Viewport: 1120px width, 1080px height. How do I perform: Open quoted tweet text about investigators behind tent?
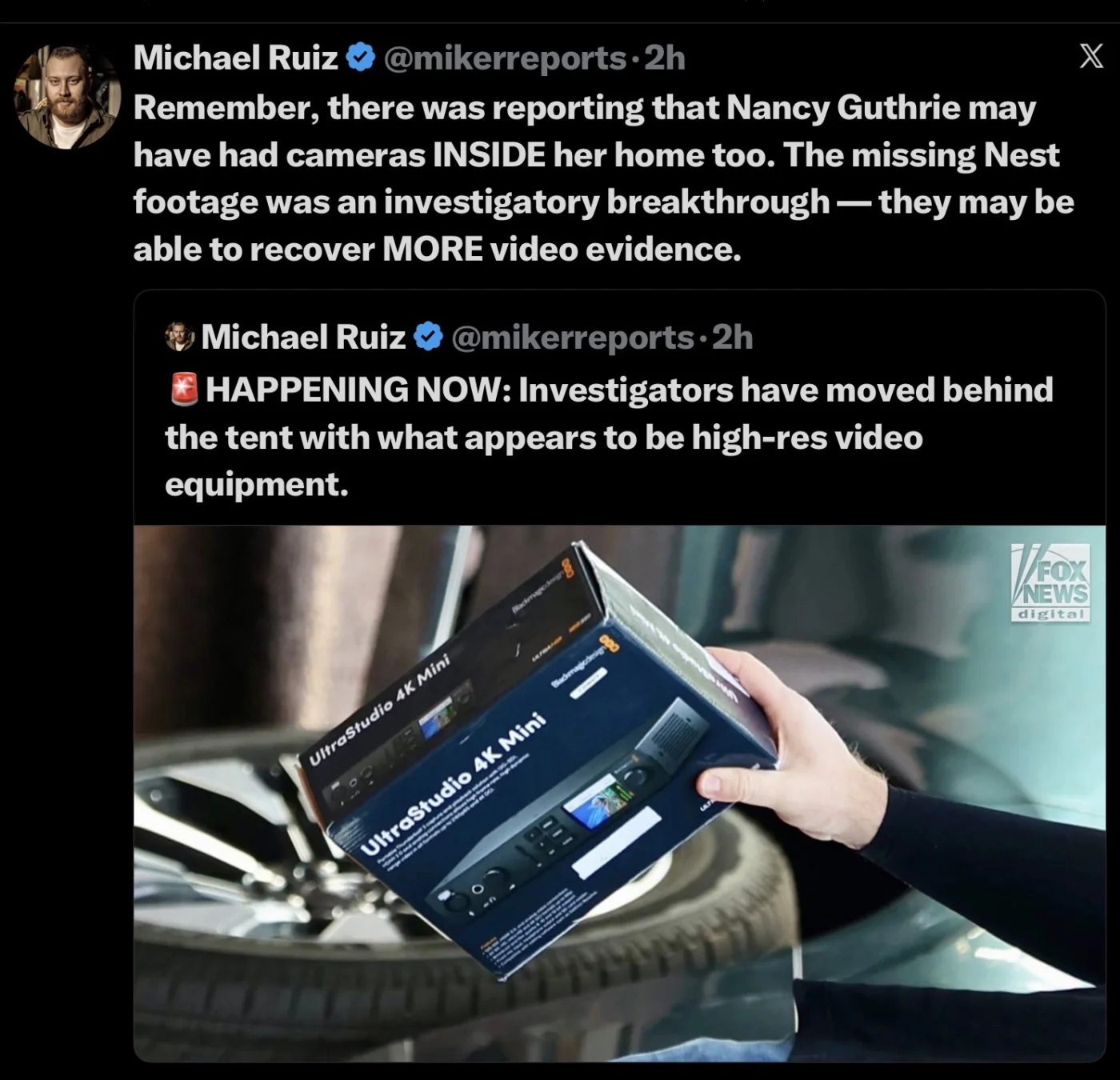click(x=609, y=437)
